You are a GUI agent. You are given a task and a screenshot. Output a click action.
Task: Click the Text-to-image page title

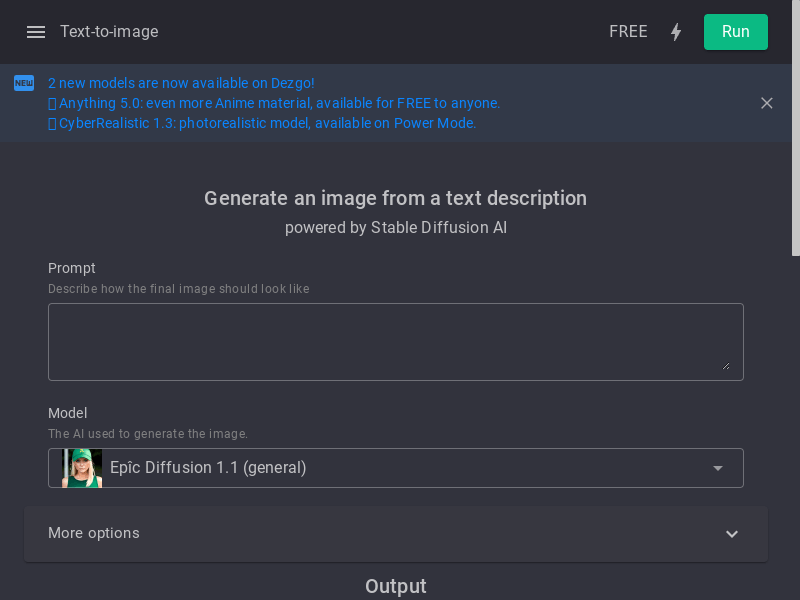109,32
